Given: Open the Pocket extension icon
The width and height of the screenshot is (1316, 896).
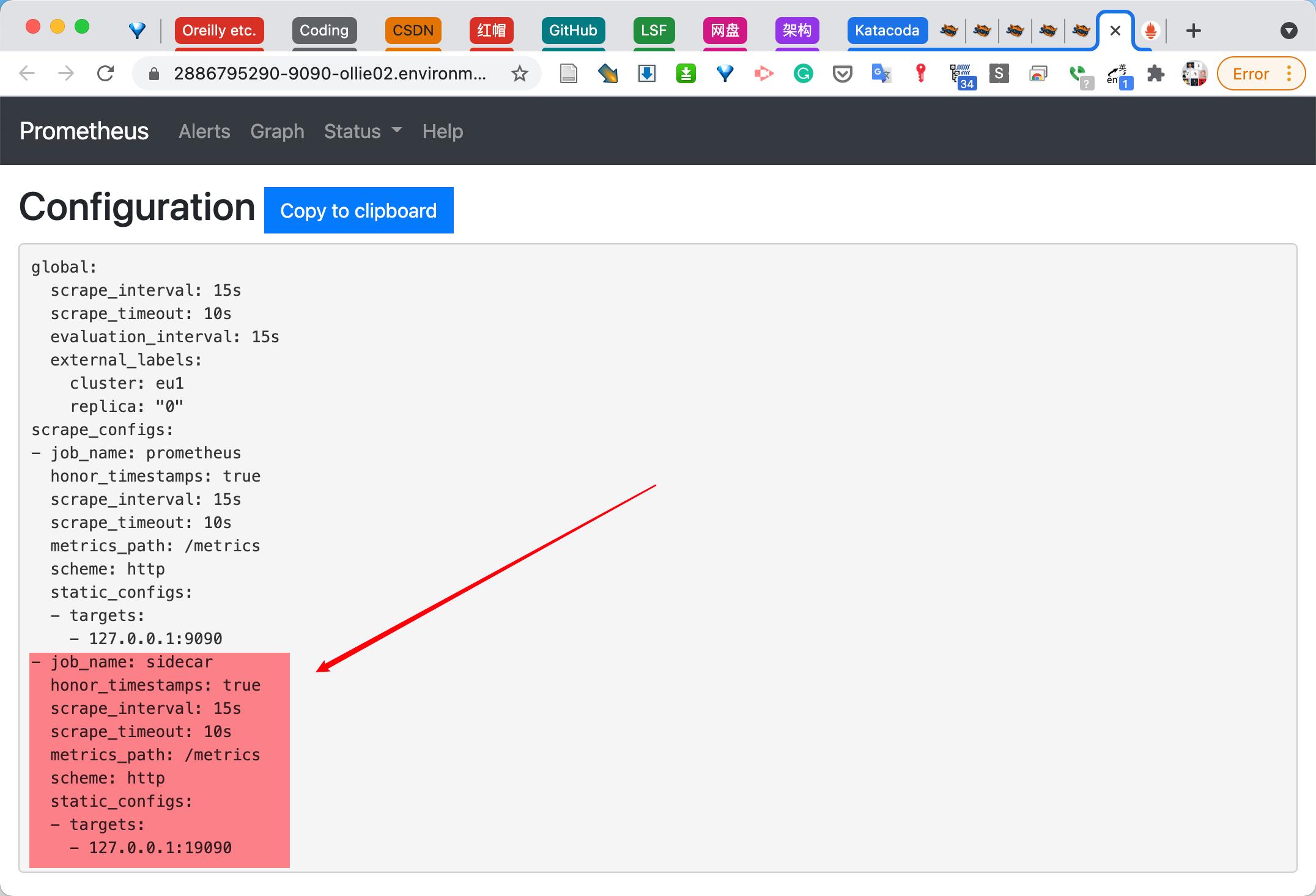Looking at the screenshot, I should tap(842, 74).
